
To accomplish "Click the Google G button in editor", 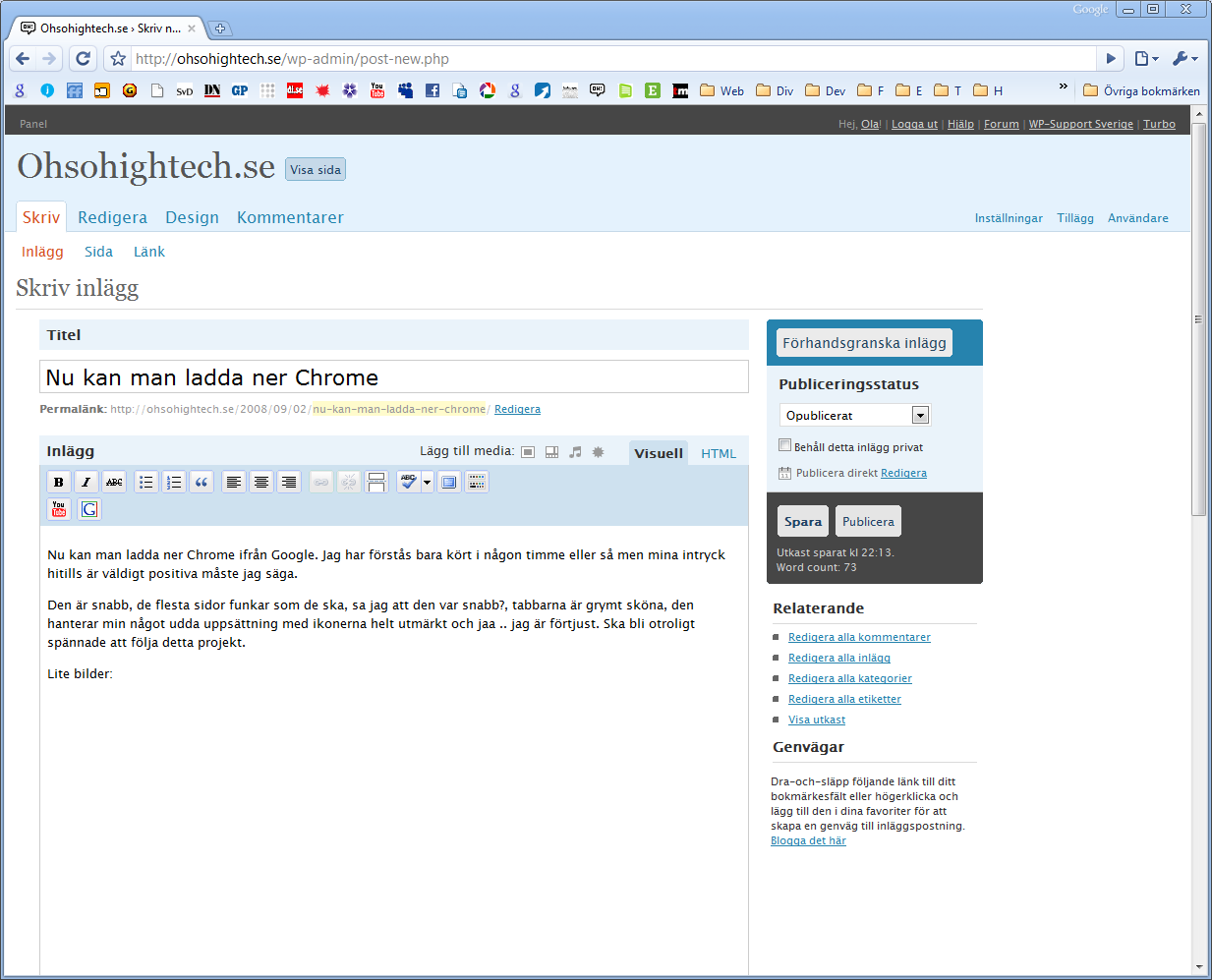I will click(89, 509).
